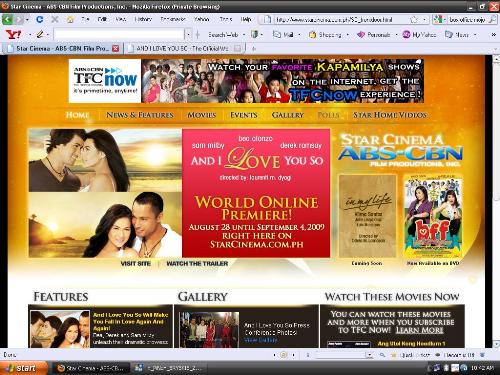
Task: Open the Tools menu
Action: coord(226,19)
